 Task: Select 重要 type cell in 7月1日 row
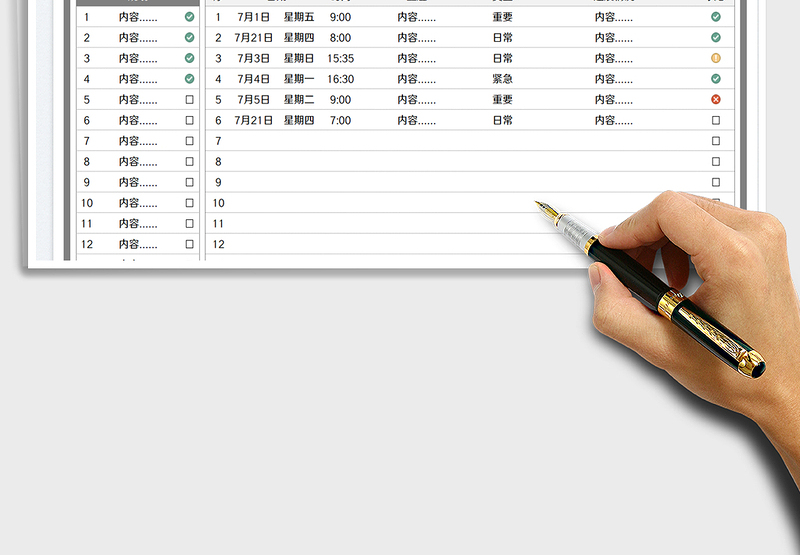pos(502,17)
